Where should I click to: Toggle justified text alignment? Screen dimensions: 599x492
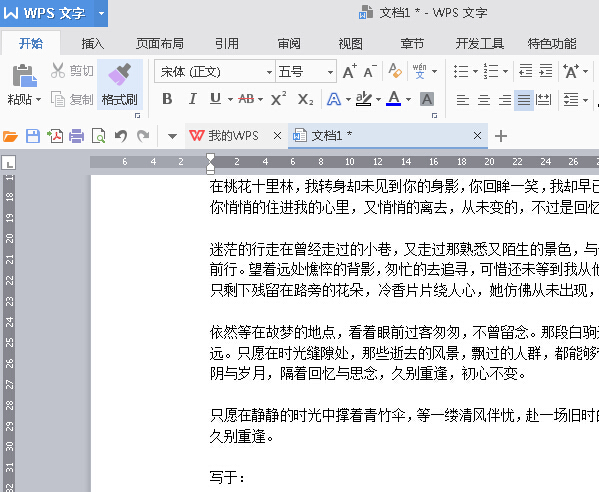tap(524, 100)
